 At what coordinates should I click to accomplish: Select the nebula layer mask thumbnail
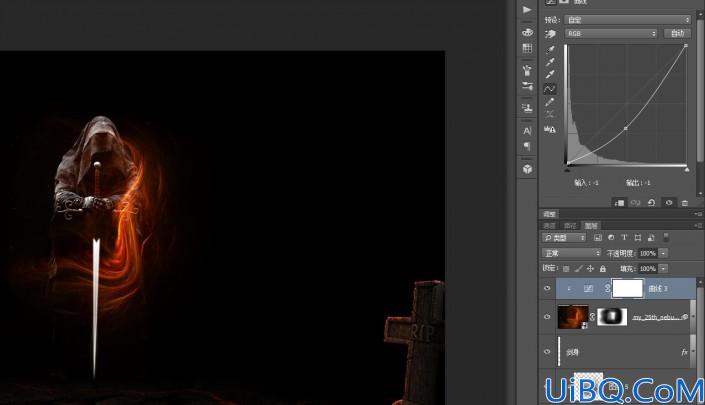pyautogui.click(x=612, y=317)
